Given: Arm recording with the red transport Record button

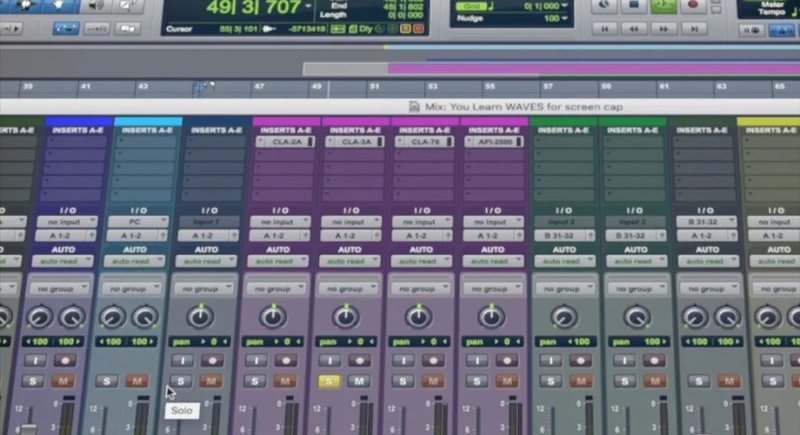Looking at the screenshot, I should [x=693, y=5].
